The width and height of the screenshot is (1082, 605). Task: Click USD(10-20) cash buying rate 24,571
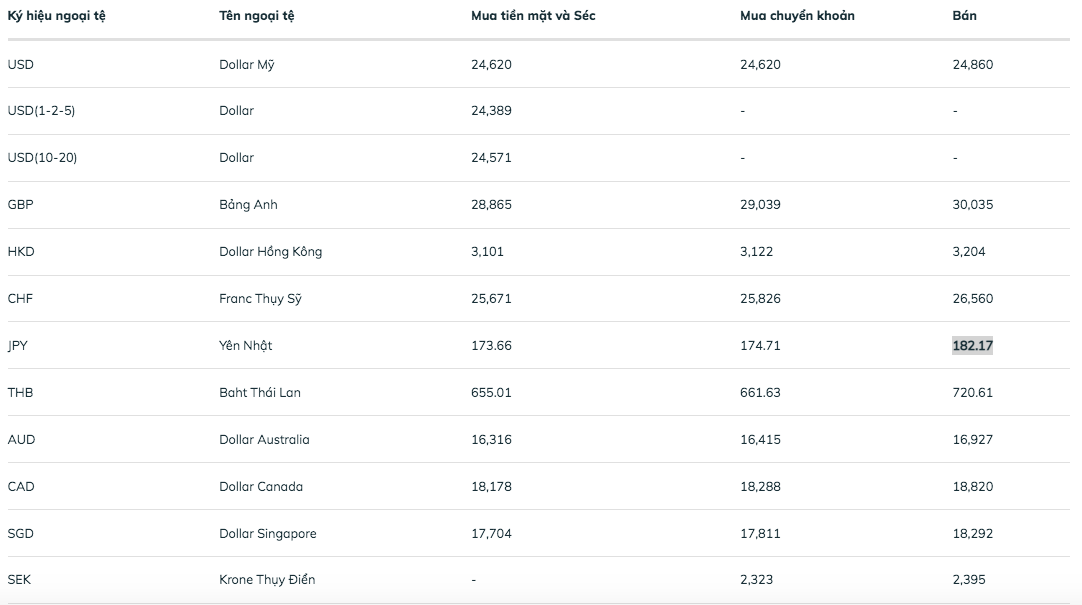[x=491, y=158]
